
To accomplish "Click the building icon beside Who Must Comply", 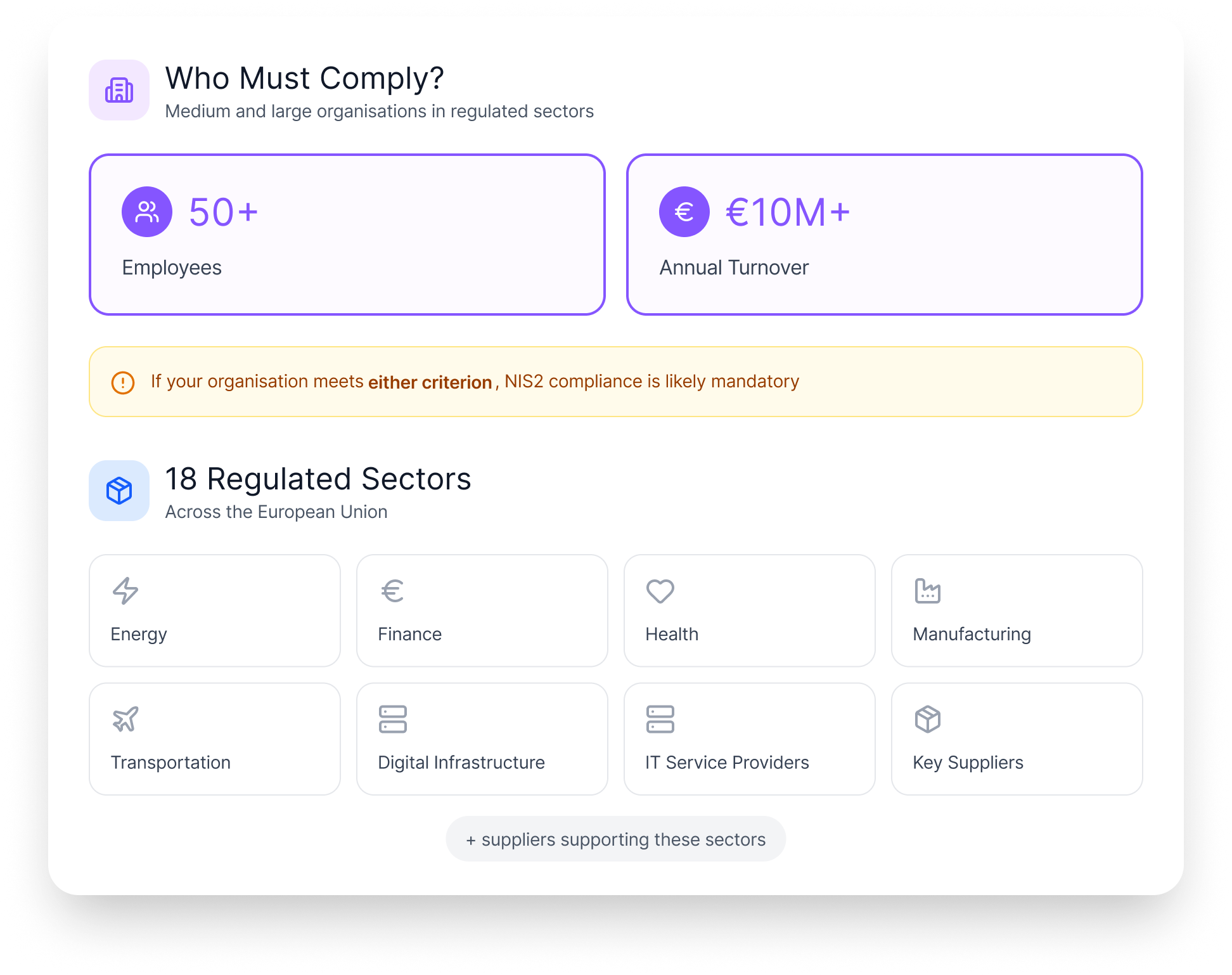I will click(119, 90).
